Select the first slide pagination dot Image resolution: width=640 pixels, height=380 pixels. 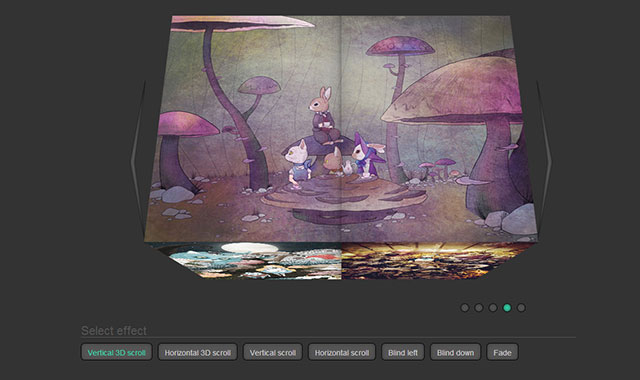[464, 308]
